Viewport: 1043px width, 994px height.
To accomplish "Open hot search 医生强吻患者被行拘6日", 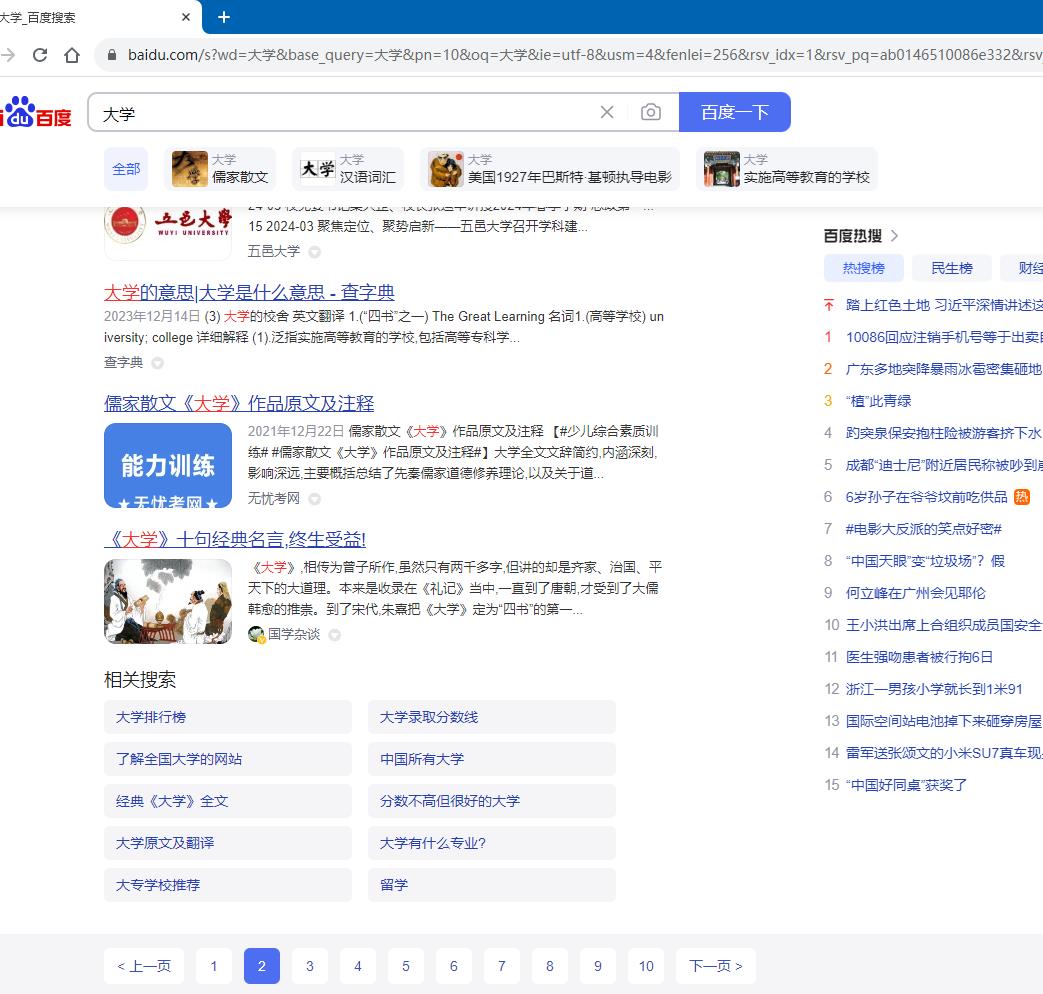I will pyautogui.click(x=919, y=657).
